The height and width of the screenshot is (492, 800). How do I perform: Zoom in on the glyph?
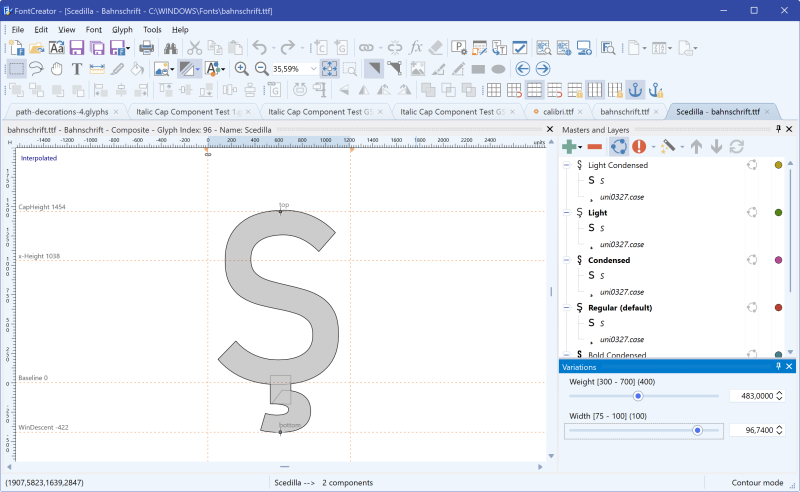pos(241,68)
